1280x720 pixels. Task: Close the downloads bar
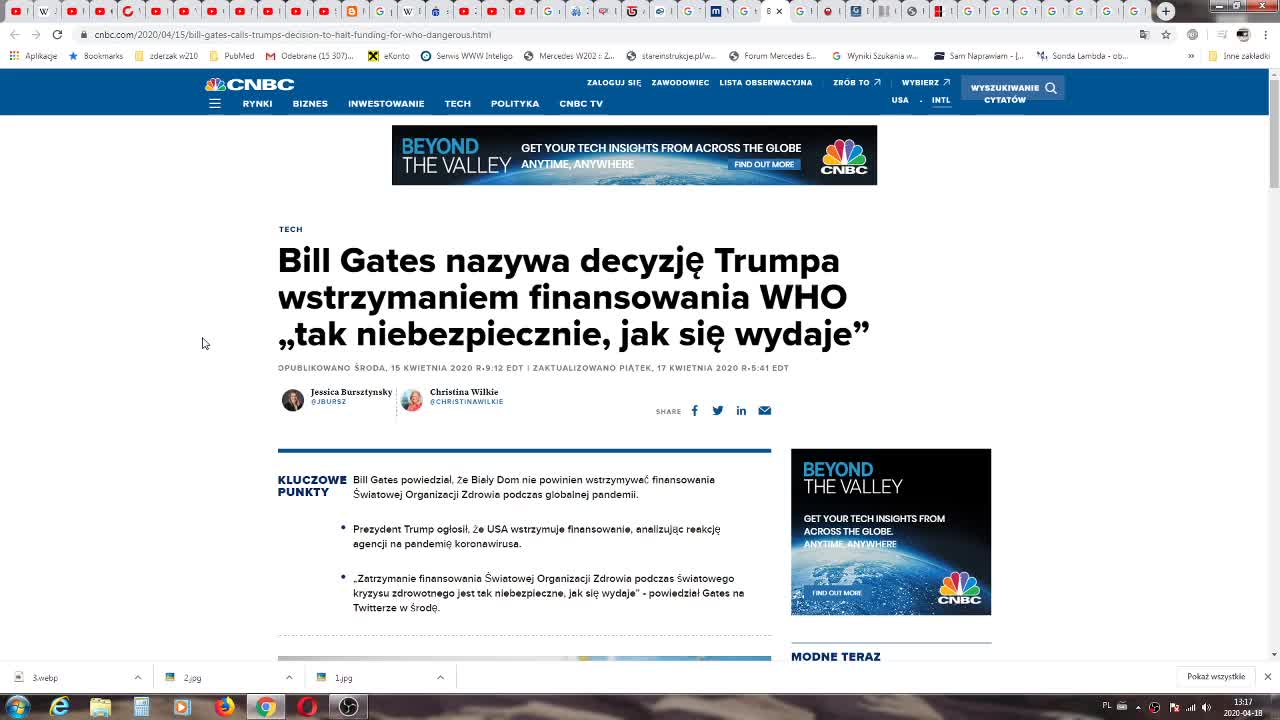(x=1267, y=677)
